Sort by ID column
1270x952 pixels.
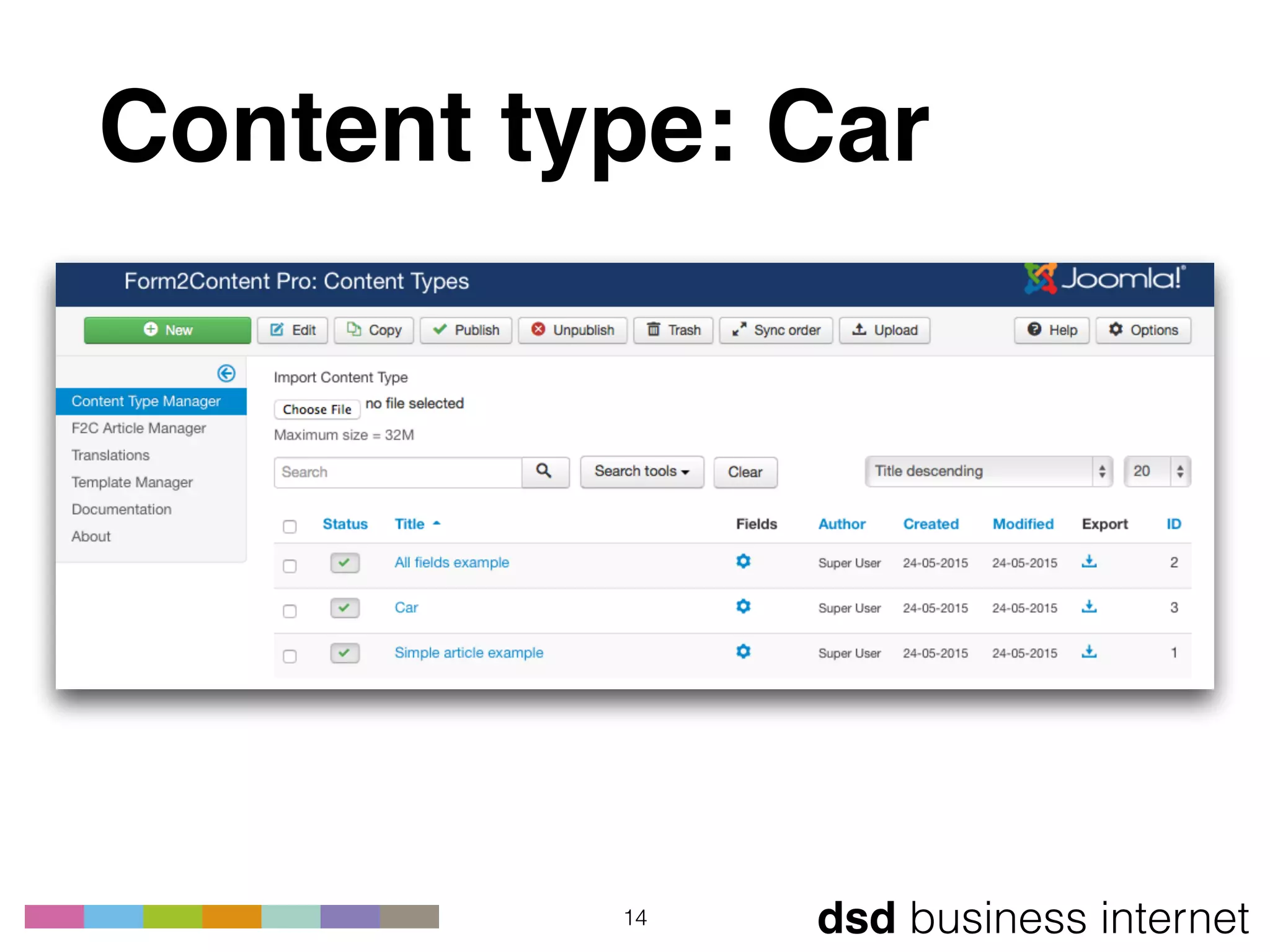[x=1174, y=524]
